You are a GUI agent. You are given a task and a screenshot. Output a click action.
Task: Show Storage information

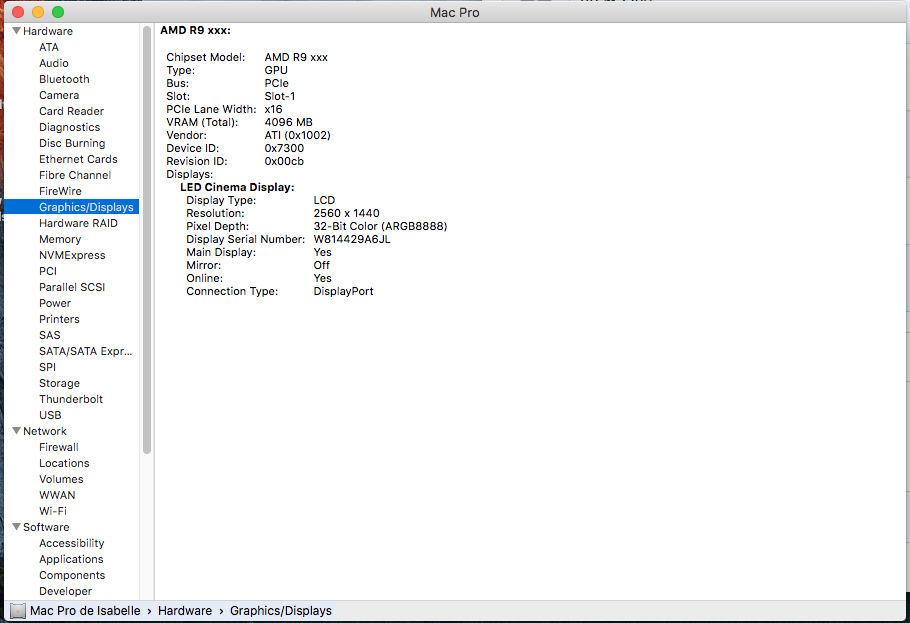pos(59,383)
